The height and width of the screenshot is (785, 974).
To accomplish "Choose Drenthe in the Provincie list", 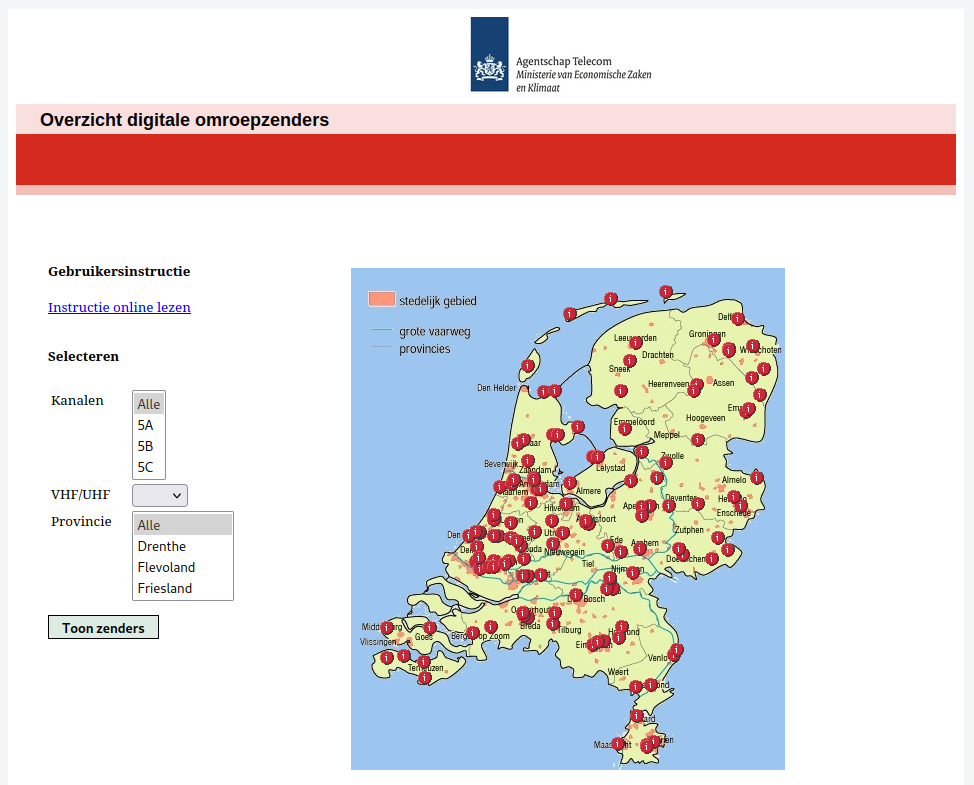I will point(162,546).
